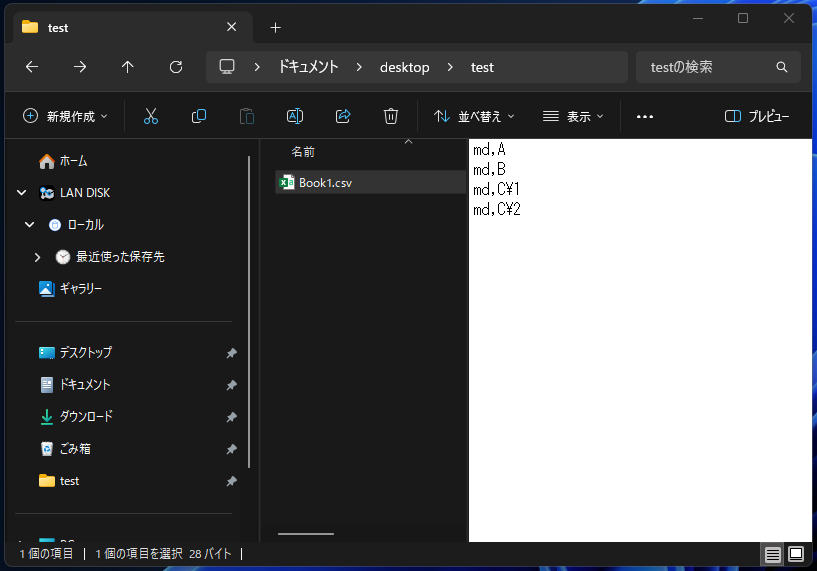
Task: Go forward with the arrow button
Action: coord(80,67)
